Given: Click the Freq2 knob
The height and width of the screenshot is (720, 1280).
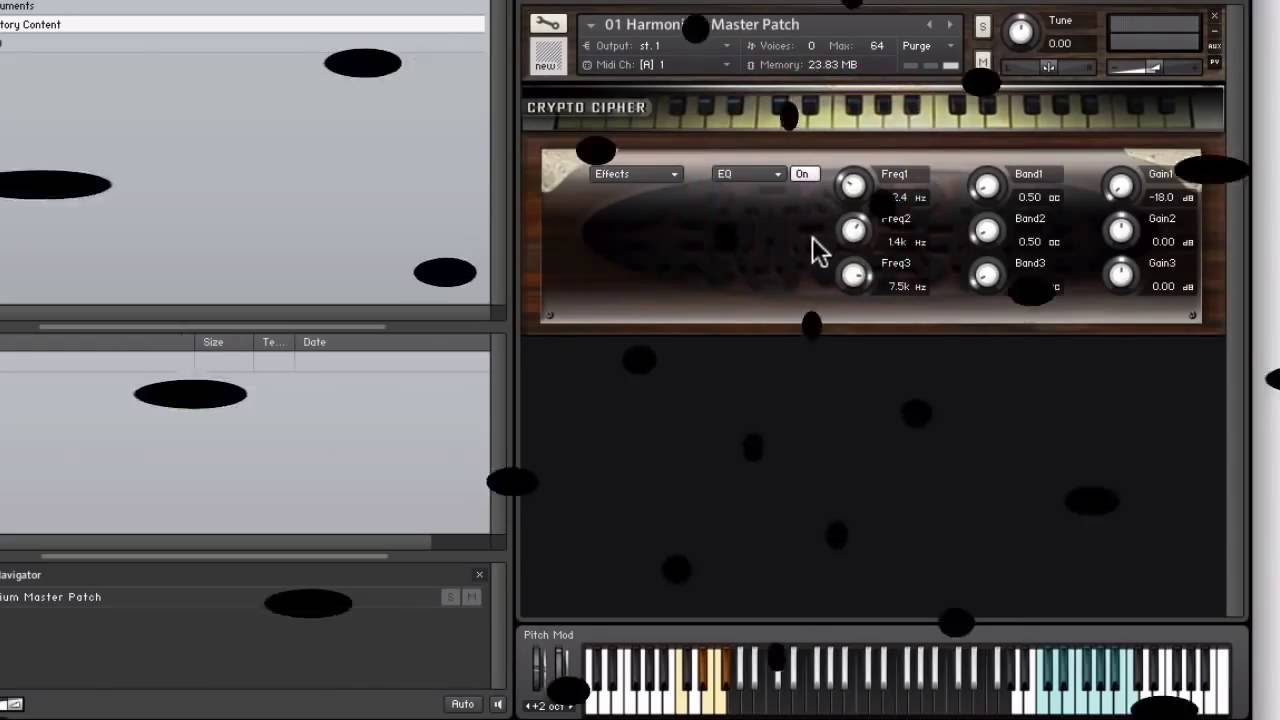Looking at the screenshot, I should (853, 230).
